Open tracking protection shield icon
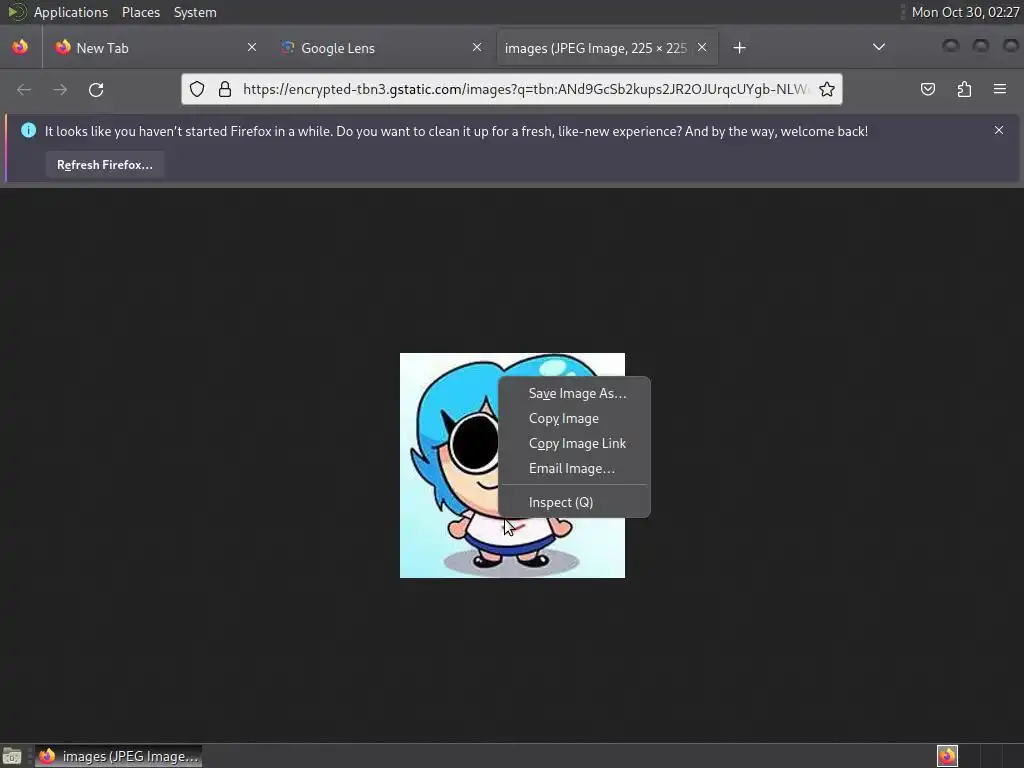 coord(197,89)
